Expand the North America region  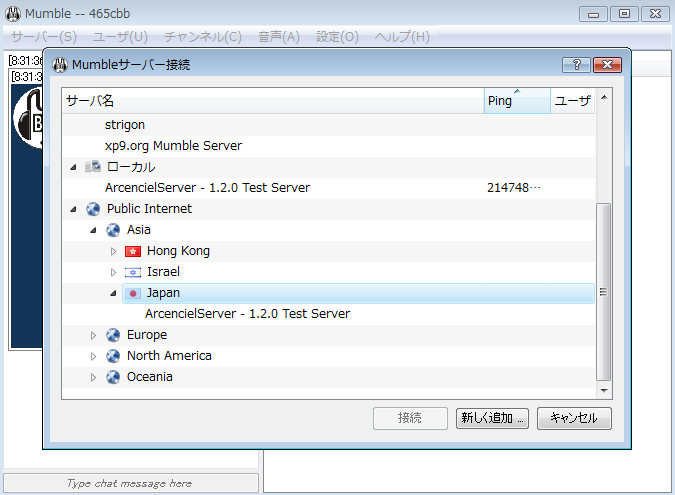(93, 356)
